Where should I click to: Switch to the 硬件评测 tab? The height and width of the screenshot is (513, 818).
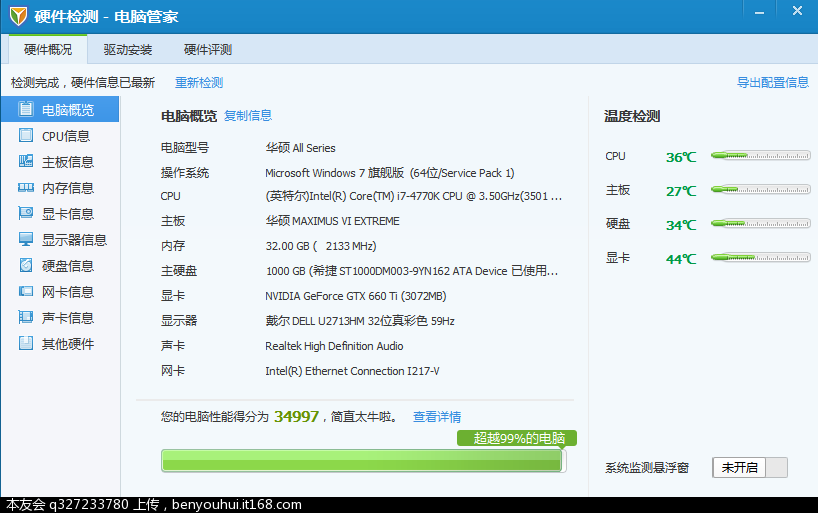tap(208, 50)
